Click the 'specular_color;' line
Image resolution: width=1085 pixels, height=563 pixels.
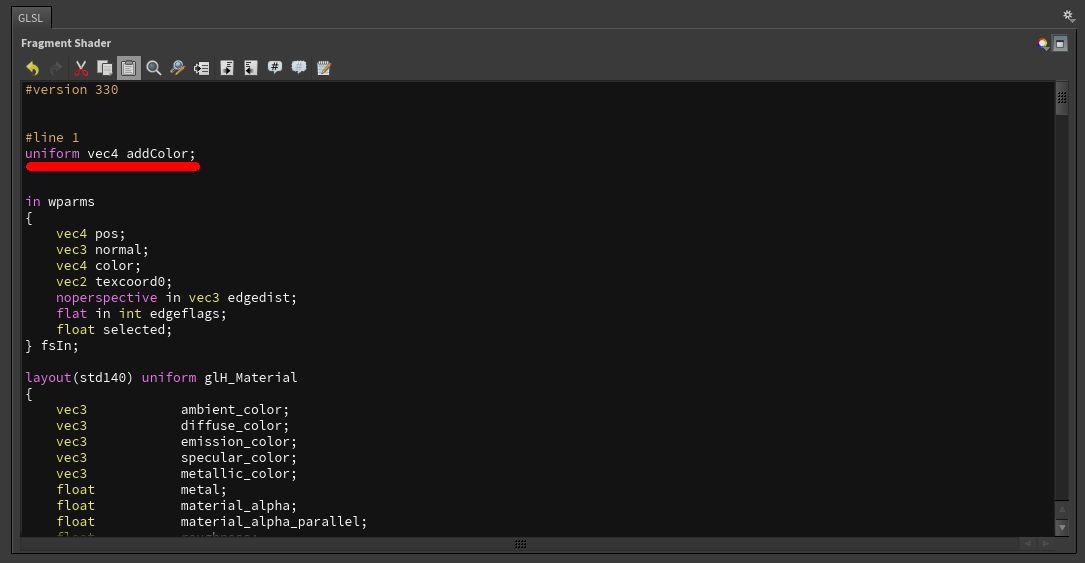[x=176, y=457]
